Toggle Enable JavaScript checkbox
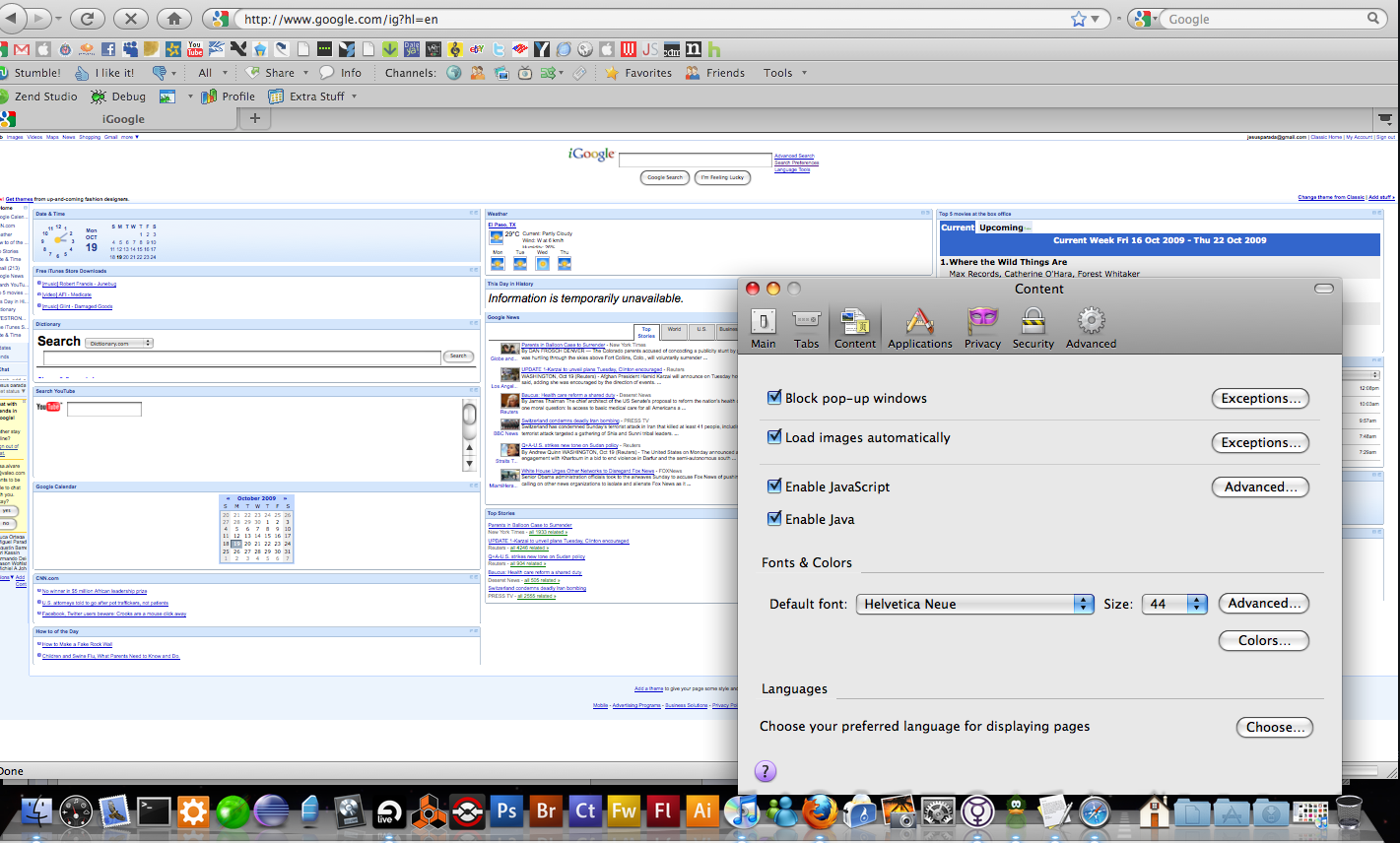 coord(774,486)
